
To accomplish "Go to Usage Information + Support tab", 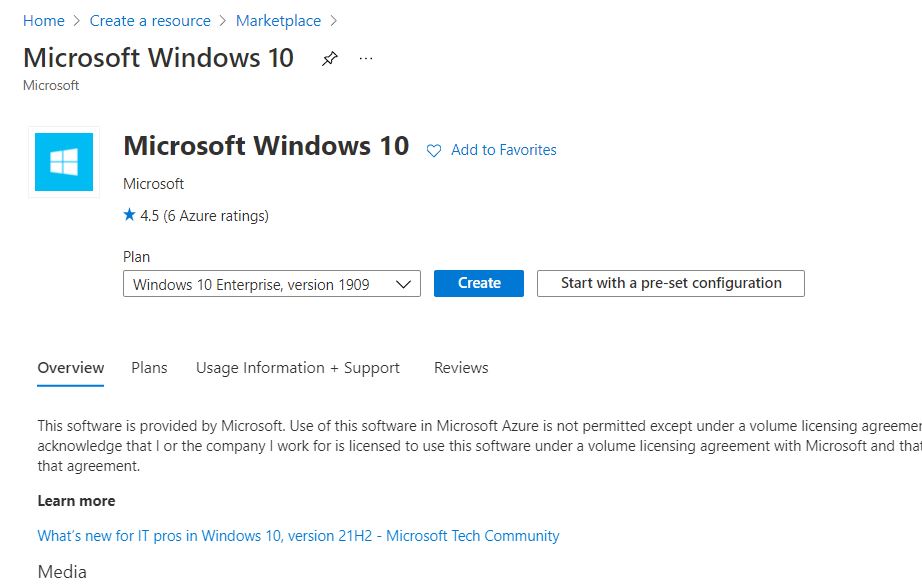I will click(298, 368).
